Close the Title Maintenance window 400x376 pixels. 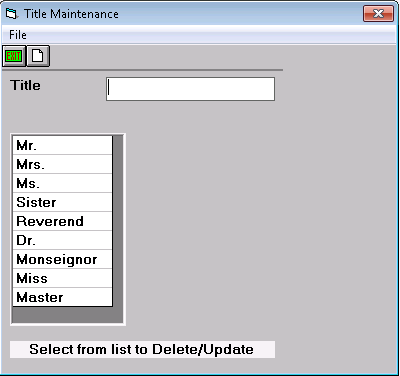378,14
